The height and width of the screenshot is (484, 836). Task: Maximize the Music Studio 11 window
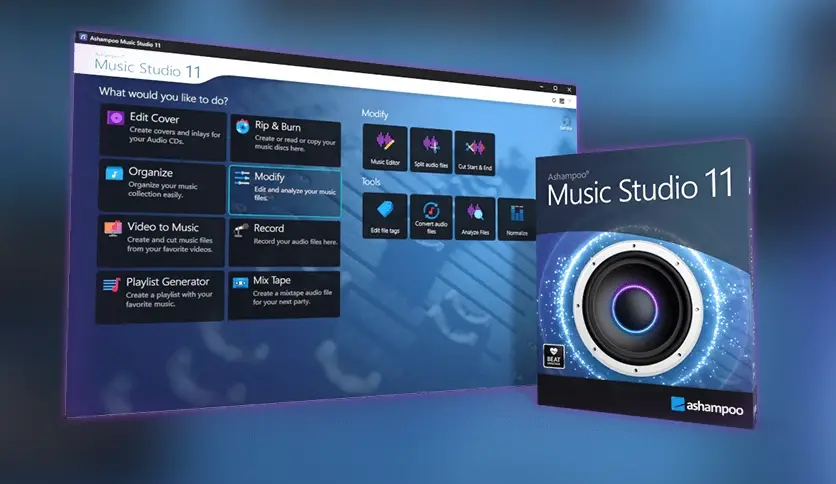coord(555,88)
